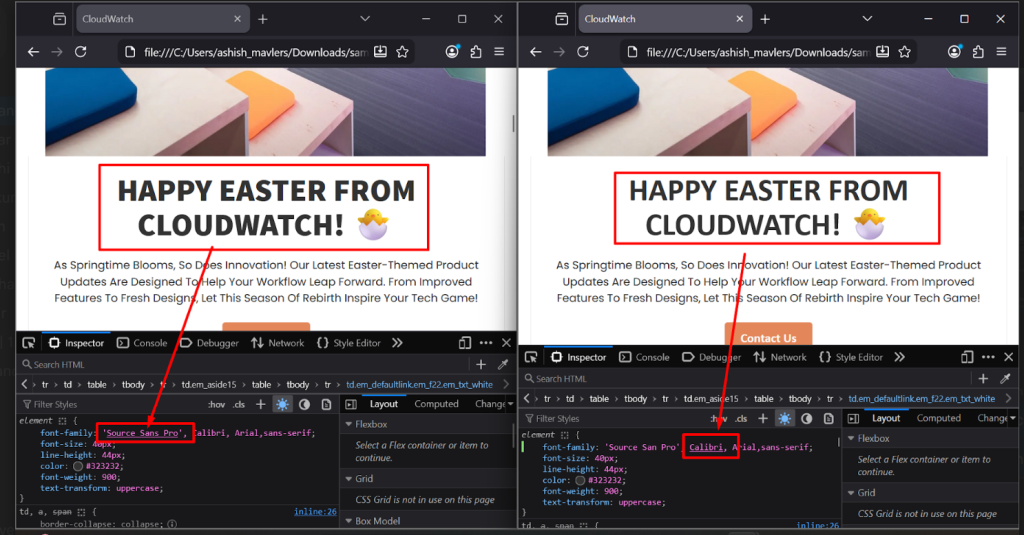Open Network tab in right DevTools
Screen dimensions: 1024x535
pyautogui.click(x=780, y=357)
